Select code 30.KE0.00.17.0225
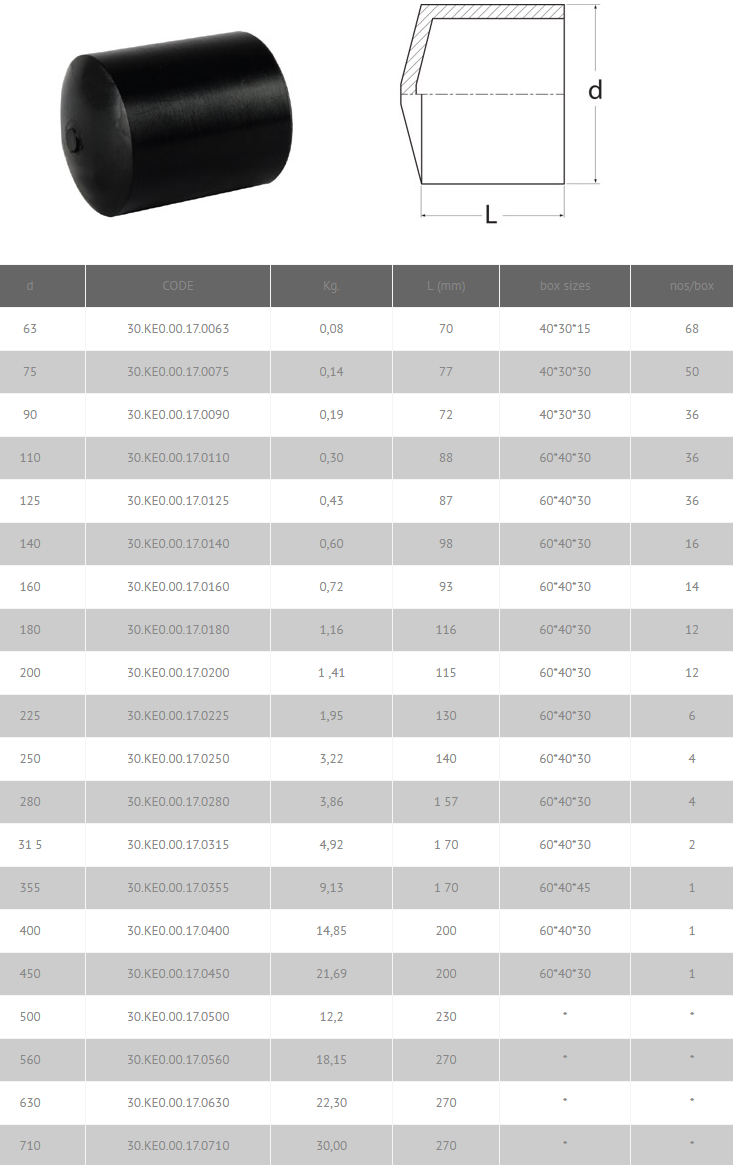Viewport: 733px width, 1165px height. 178,716
